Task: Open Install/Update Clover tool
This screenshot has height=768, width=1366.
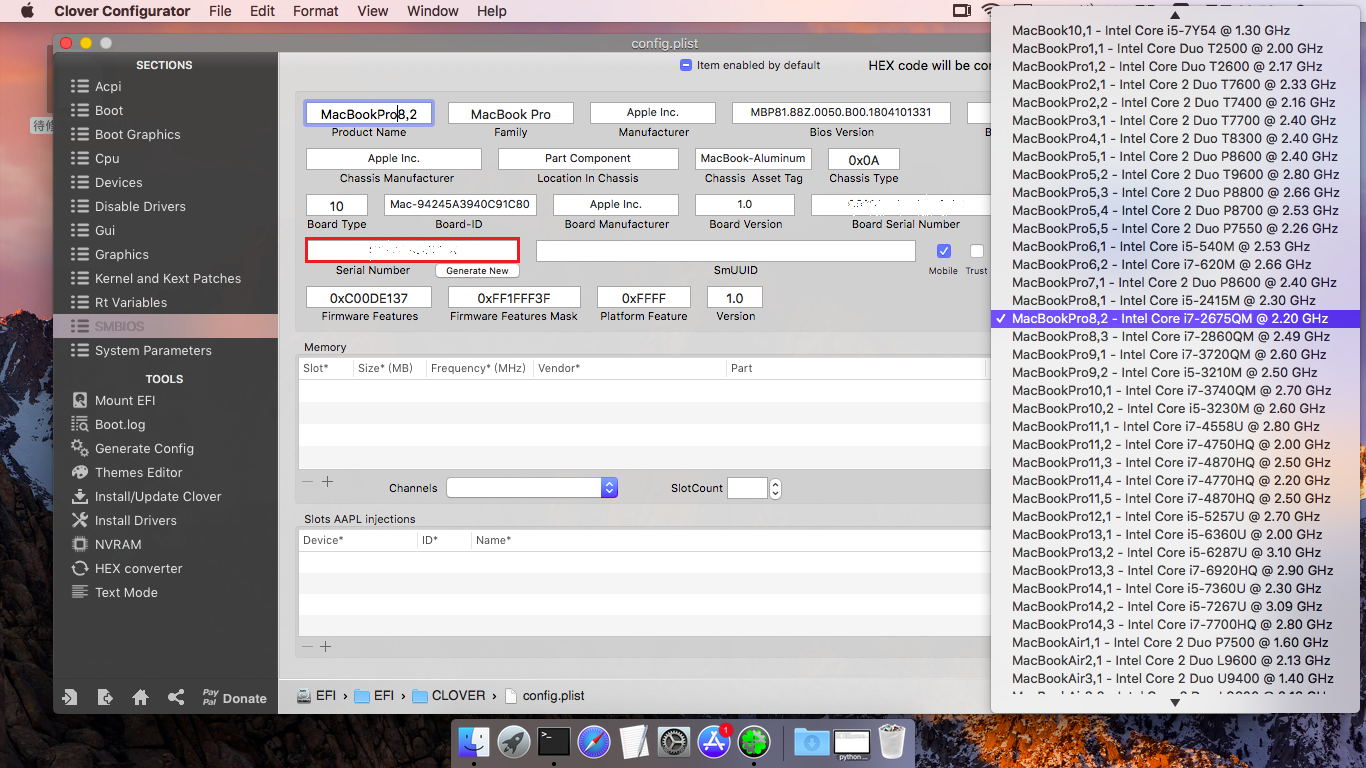Action: [146, 496]
